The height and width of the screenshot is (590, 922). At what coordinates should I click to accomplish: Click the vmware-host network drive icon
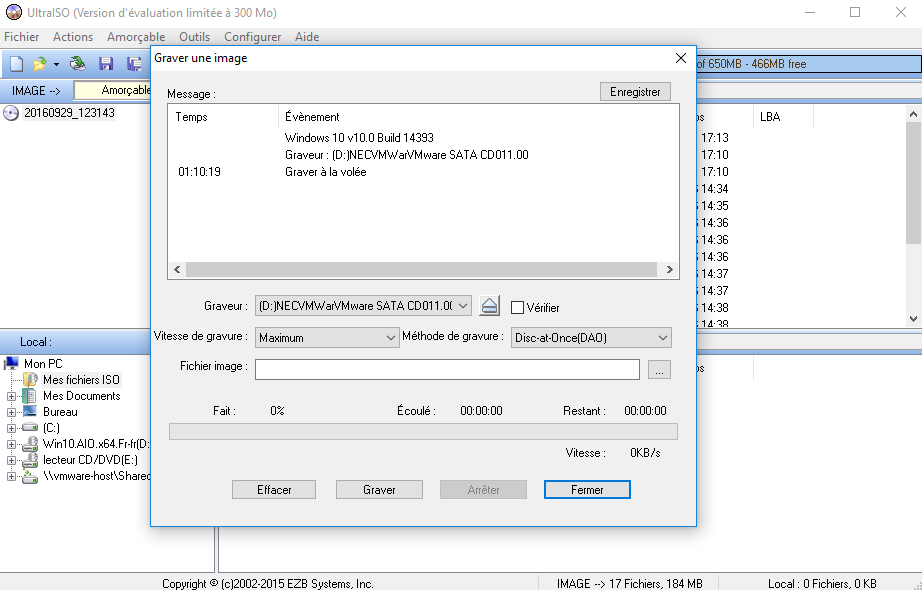[29, 476]
